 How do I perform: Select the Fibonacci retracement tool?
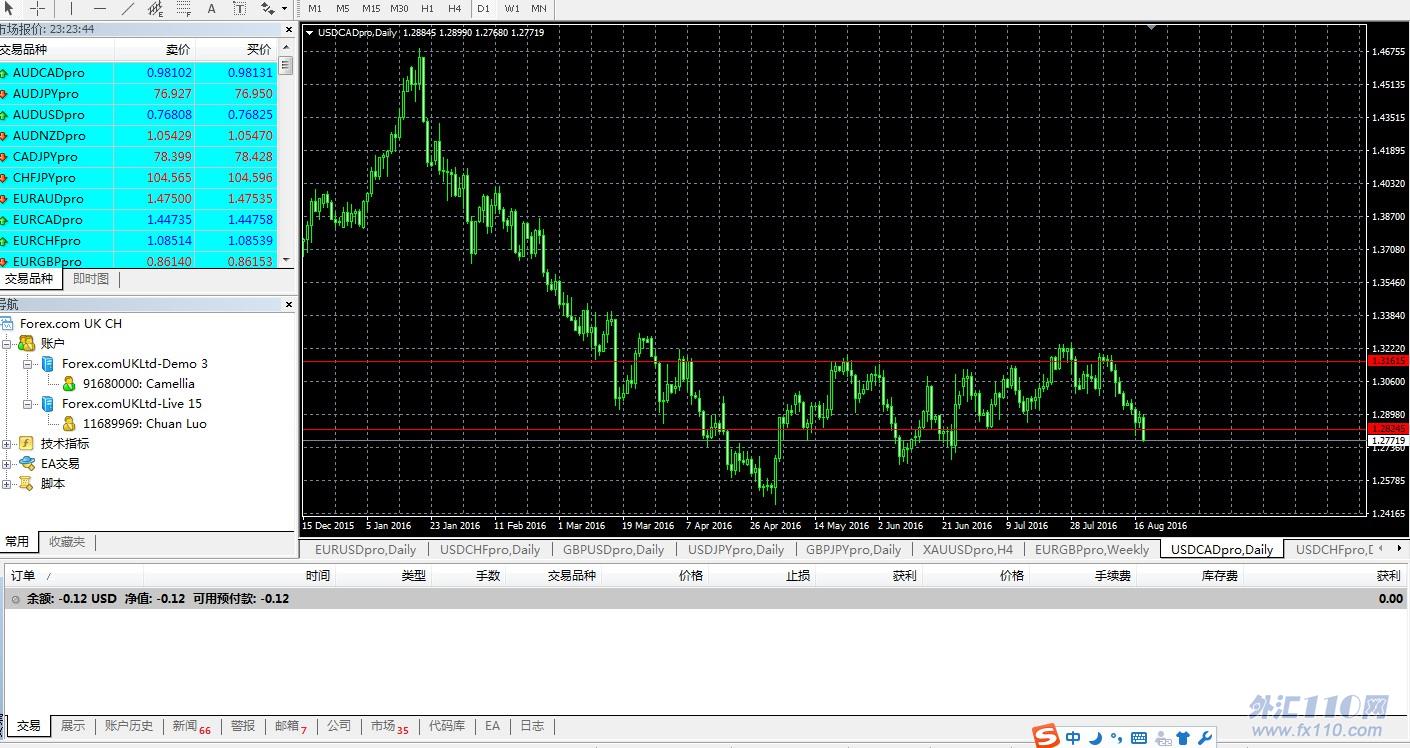184,8
